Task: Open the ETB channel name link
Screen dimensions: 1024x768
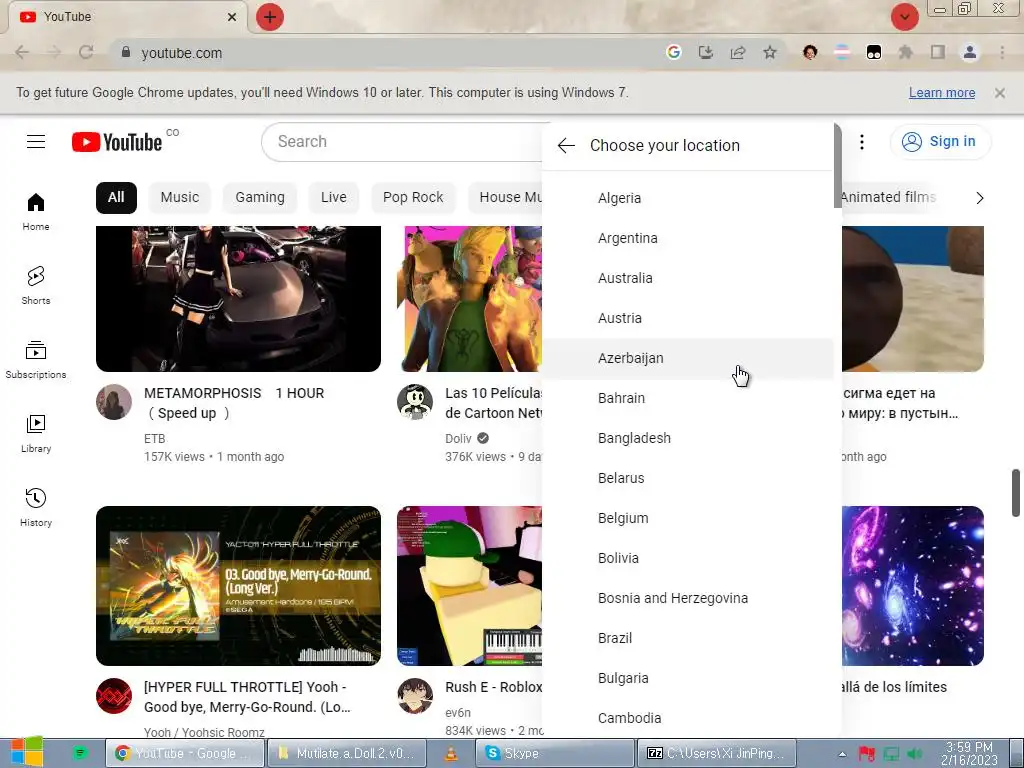Action: click(155, 439)
